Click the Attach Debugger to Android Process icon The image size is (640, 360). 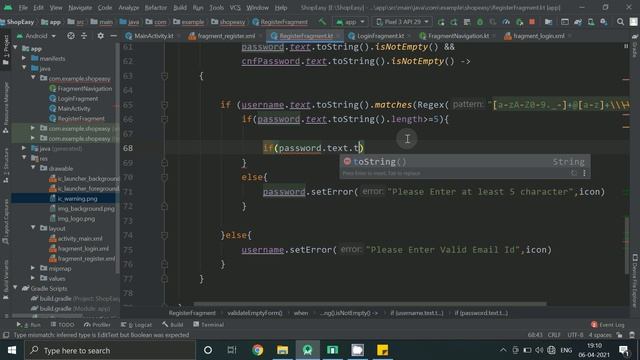click(519, 22)
